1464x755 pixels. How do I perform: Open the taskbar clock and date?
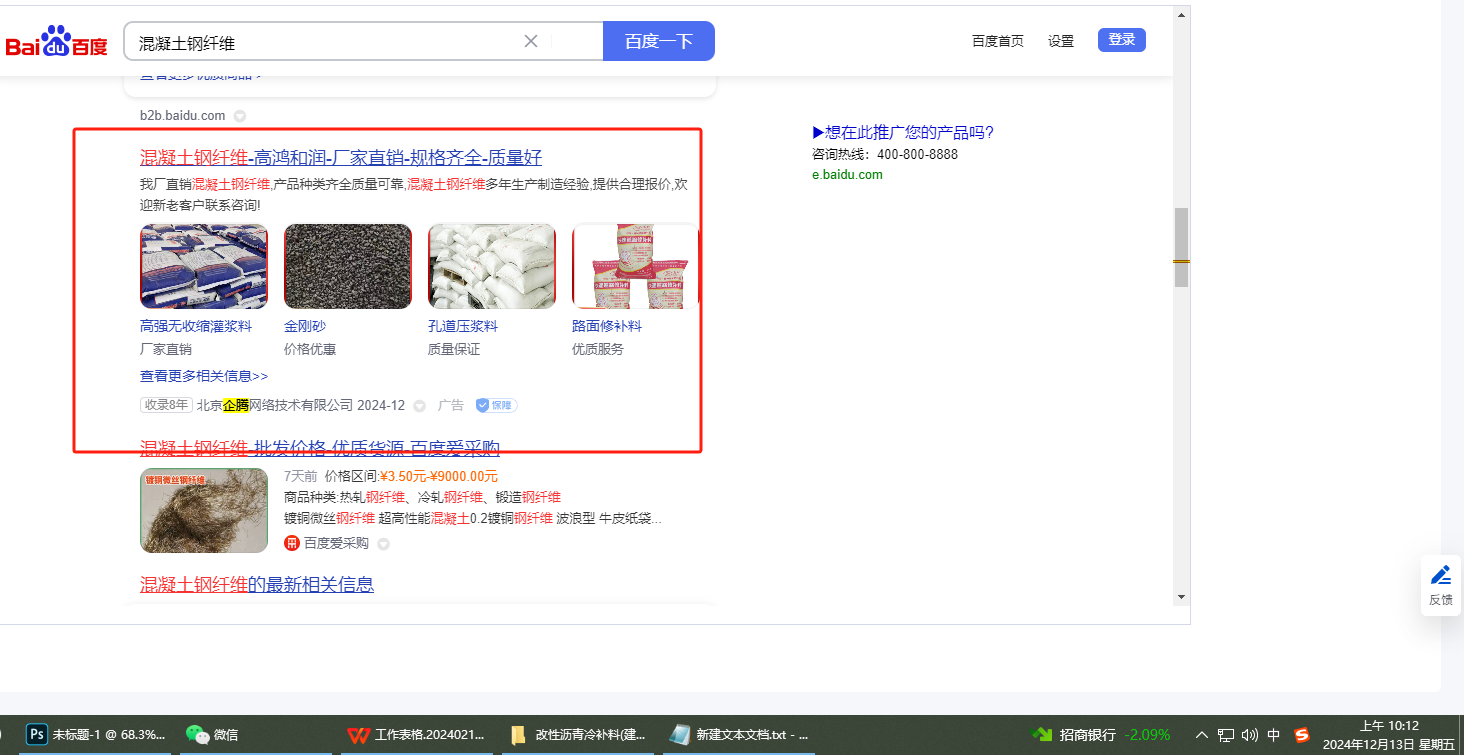[1388, 735]
